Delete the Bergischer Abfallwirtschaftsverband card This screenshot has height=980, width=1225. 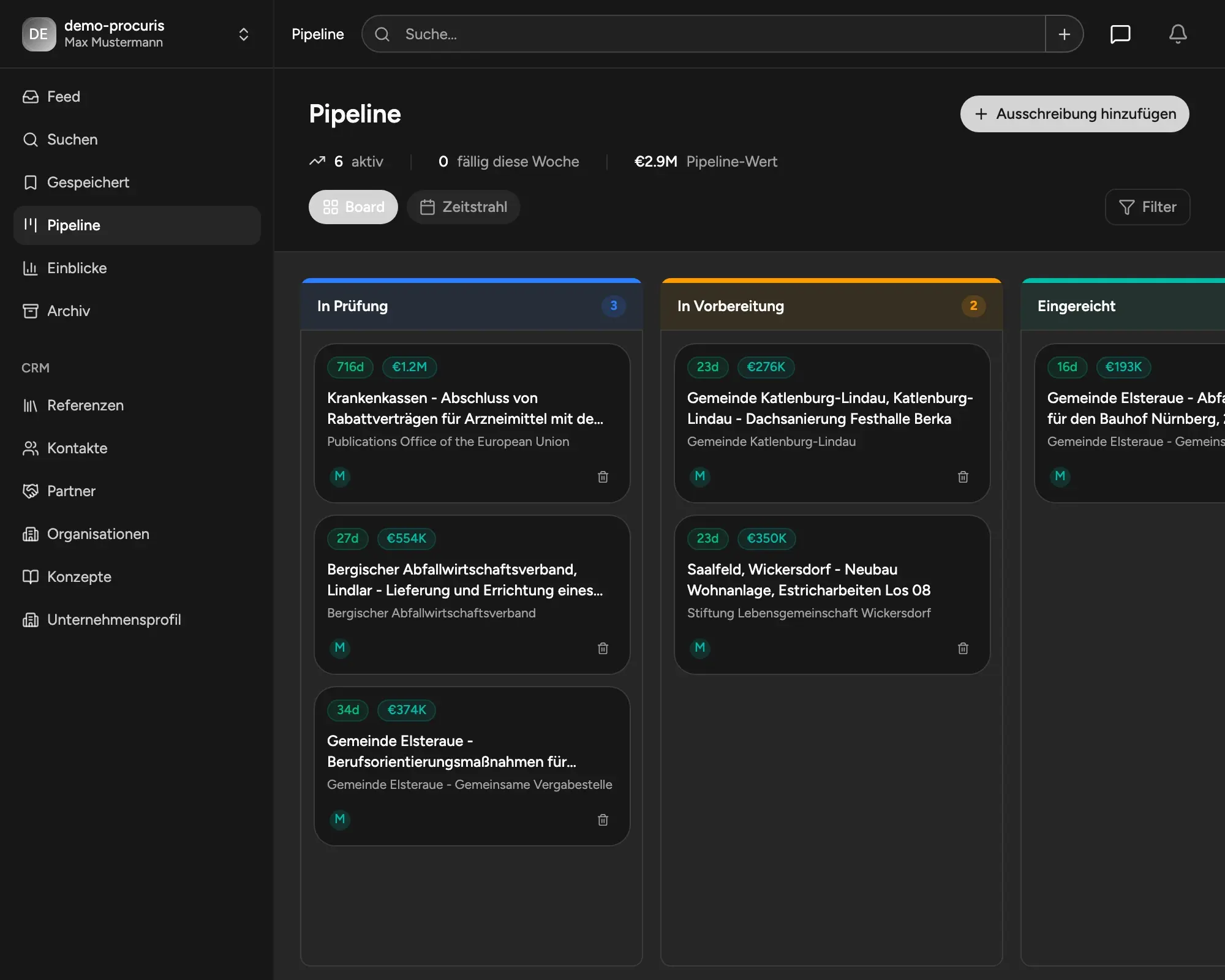(x=603, y=648)
